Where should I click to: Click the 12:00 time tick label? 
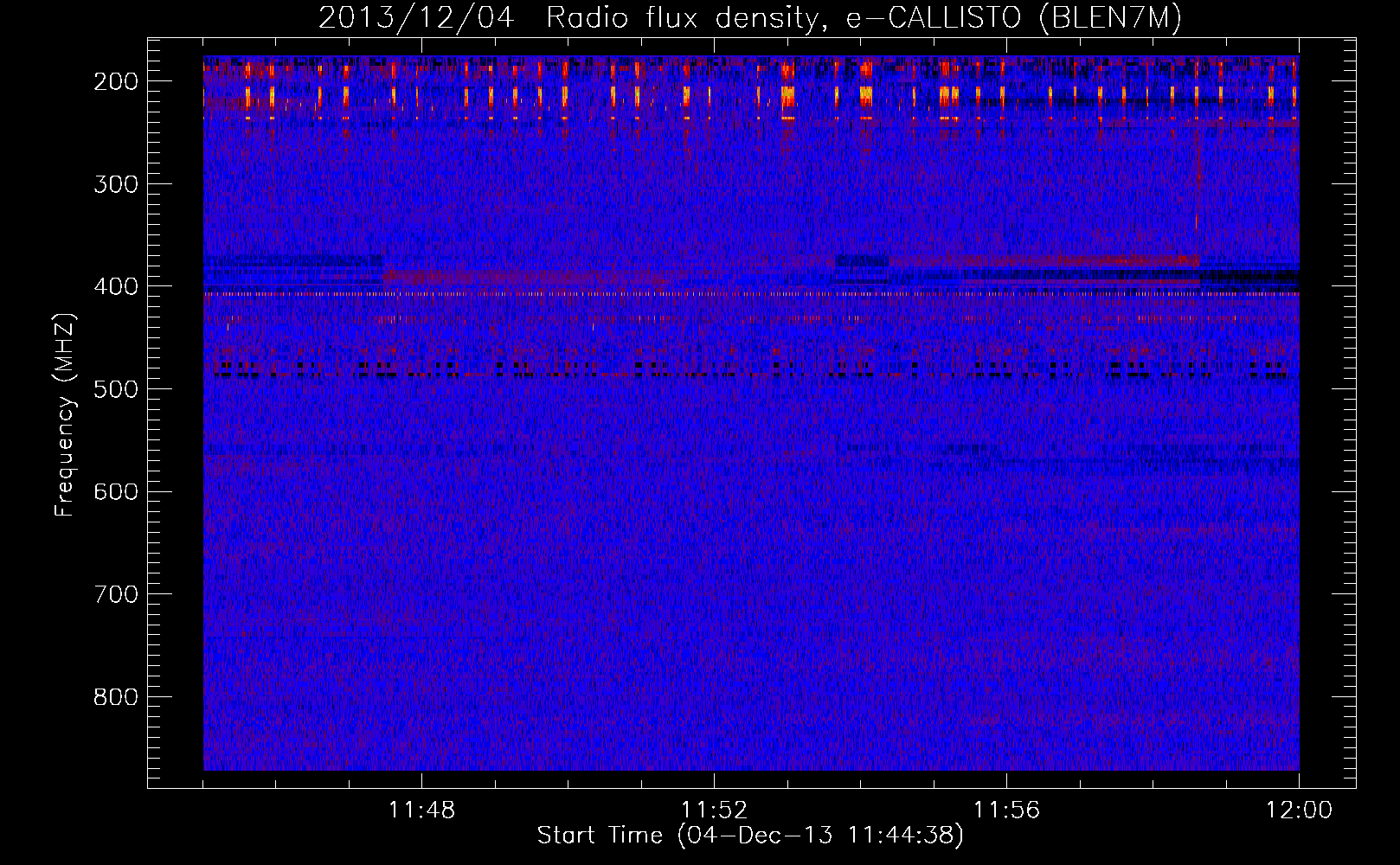pyautogui.click(x=1299, y=811)
